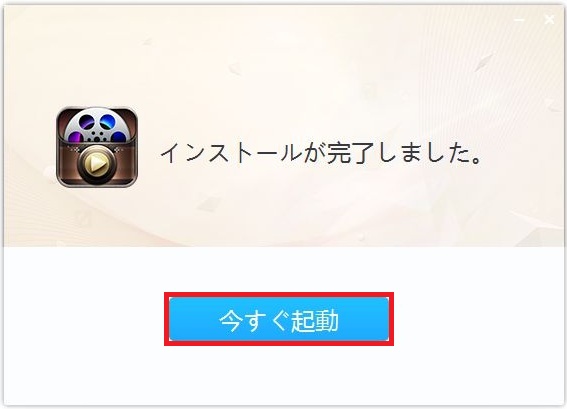Click the dash-shaped minimize icon at top right
This screenshot has height=409, width=567.
(x=520, y=20)
